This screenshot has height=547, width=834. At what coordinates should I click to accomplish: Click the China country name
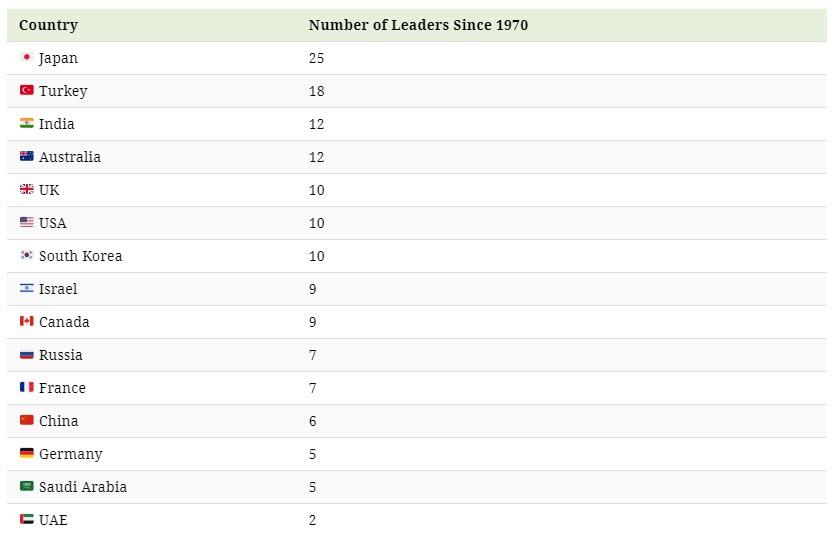pyautogui.click(x=59, y=421)
